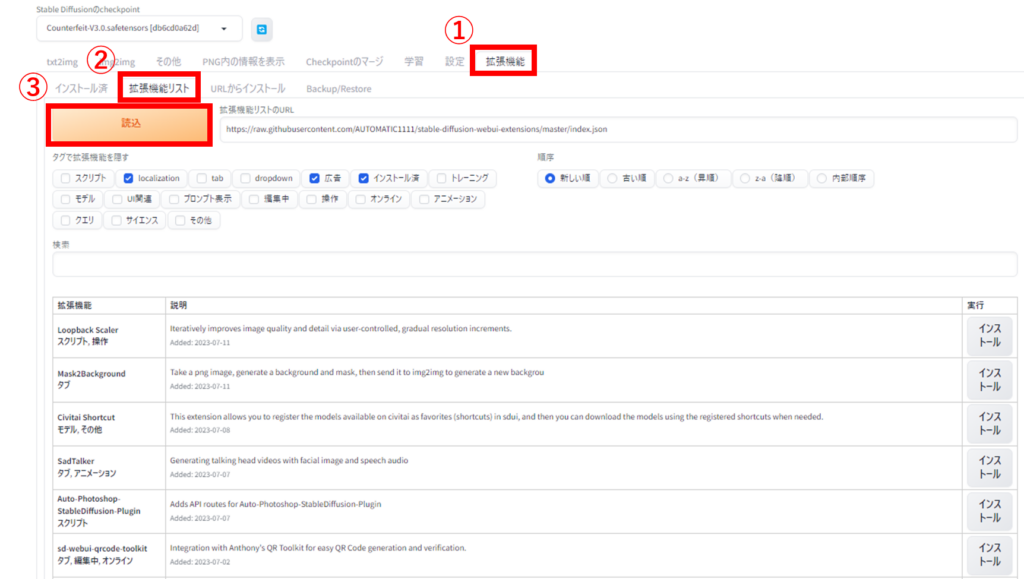
Task: Open the PNG内の情報を表示 tab
Action: (x=243, y=61)
